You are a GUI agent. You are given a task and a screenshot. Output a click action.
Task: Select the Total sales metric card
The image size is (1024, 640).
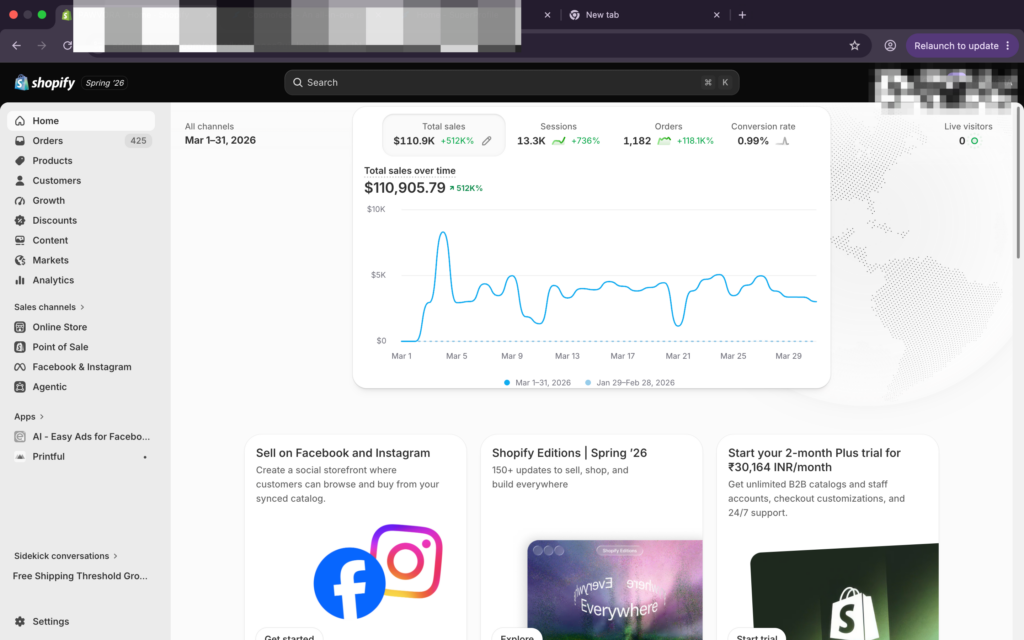click(x=443, y=135)
